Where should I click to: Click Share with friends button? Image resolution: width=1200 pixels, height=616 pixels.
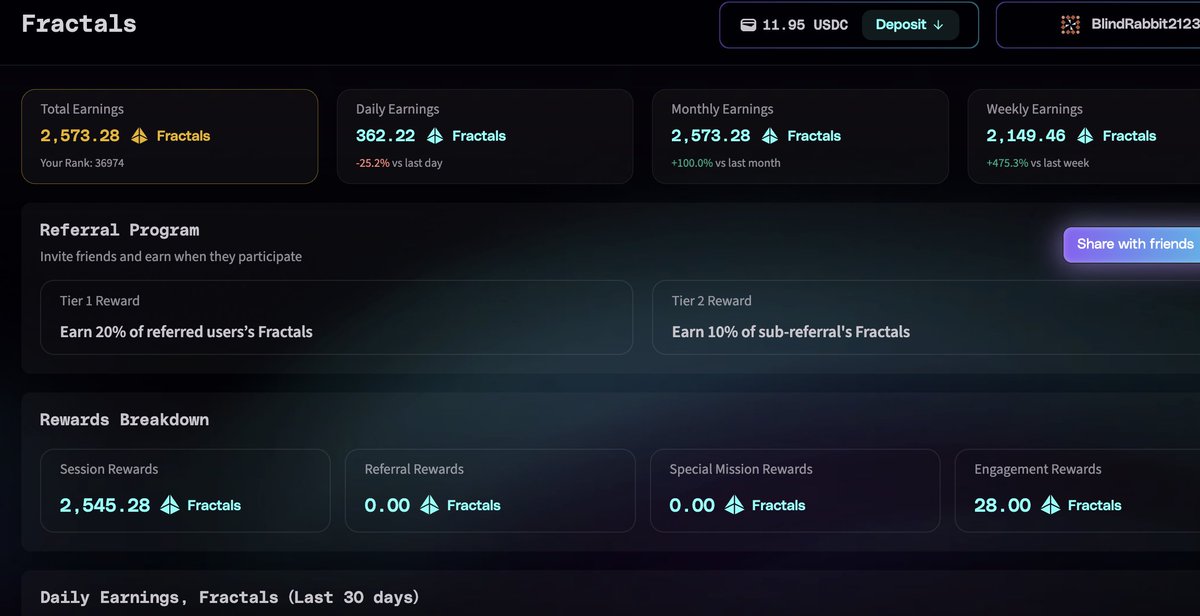pos(1132,244)
